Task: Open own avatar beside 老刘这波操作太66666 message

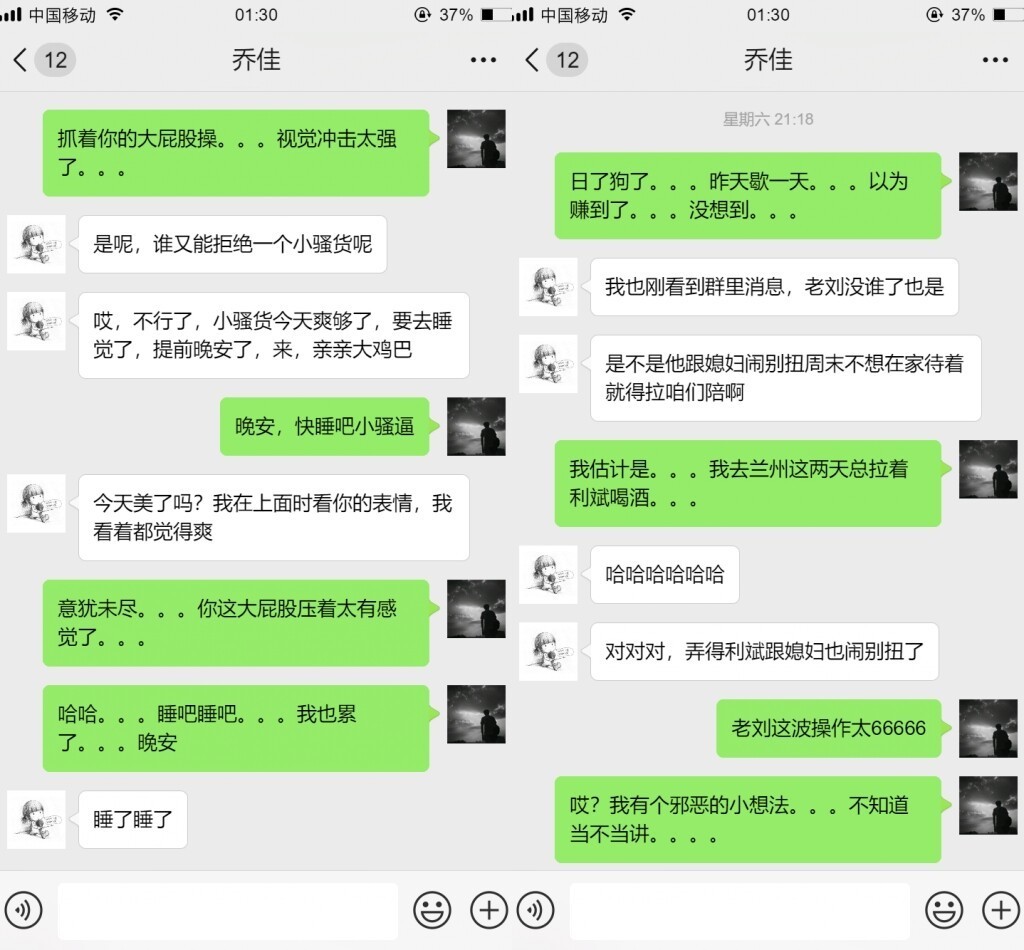Action: coord(988,728)
